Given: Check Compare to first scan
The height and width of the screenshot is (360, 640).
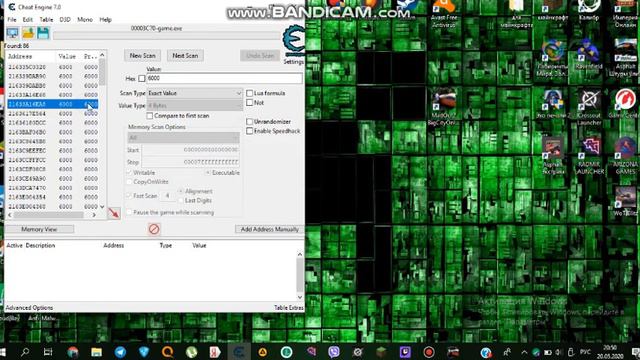Looking at the screenshot, I should click(x=150, y=116).
